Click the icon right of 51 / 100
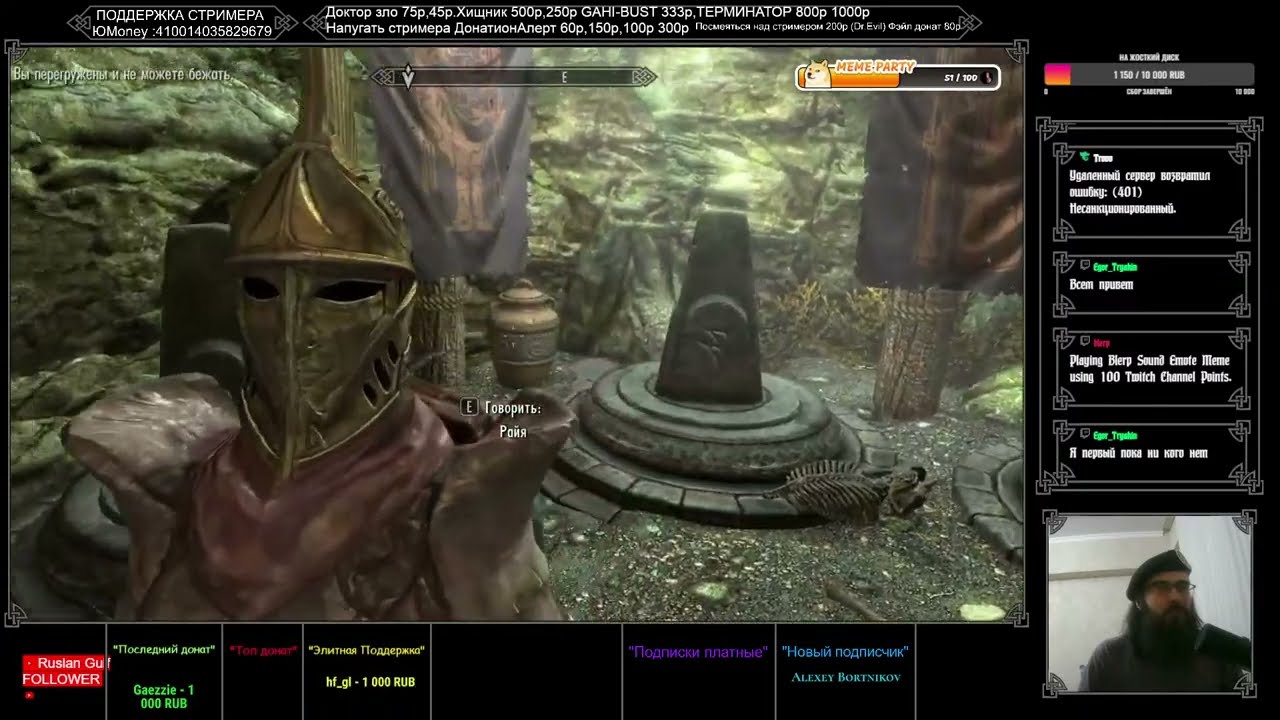 988,77
